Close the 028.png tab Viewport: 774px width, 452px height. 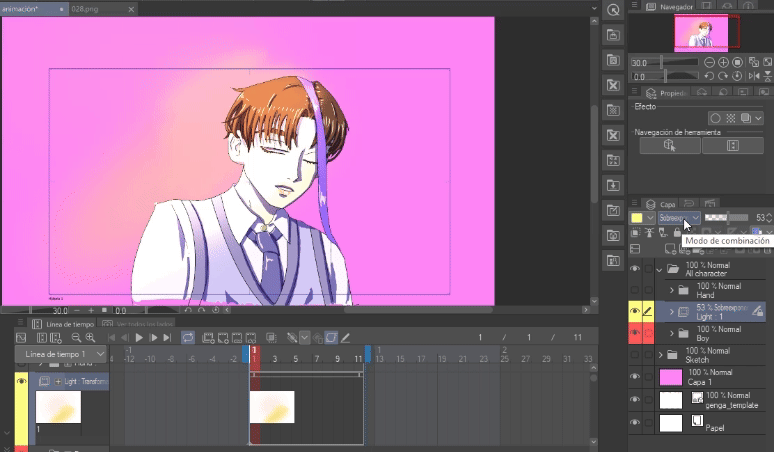(131, 9)
